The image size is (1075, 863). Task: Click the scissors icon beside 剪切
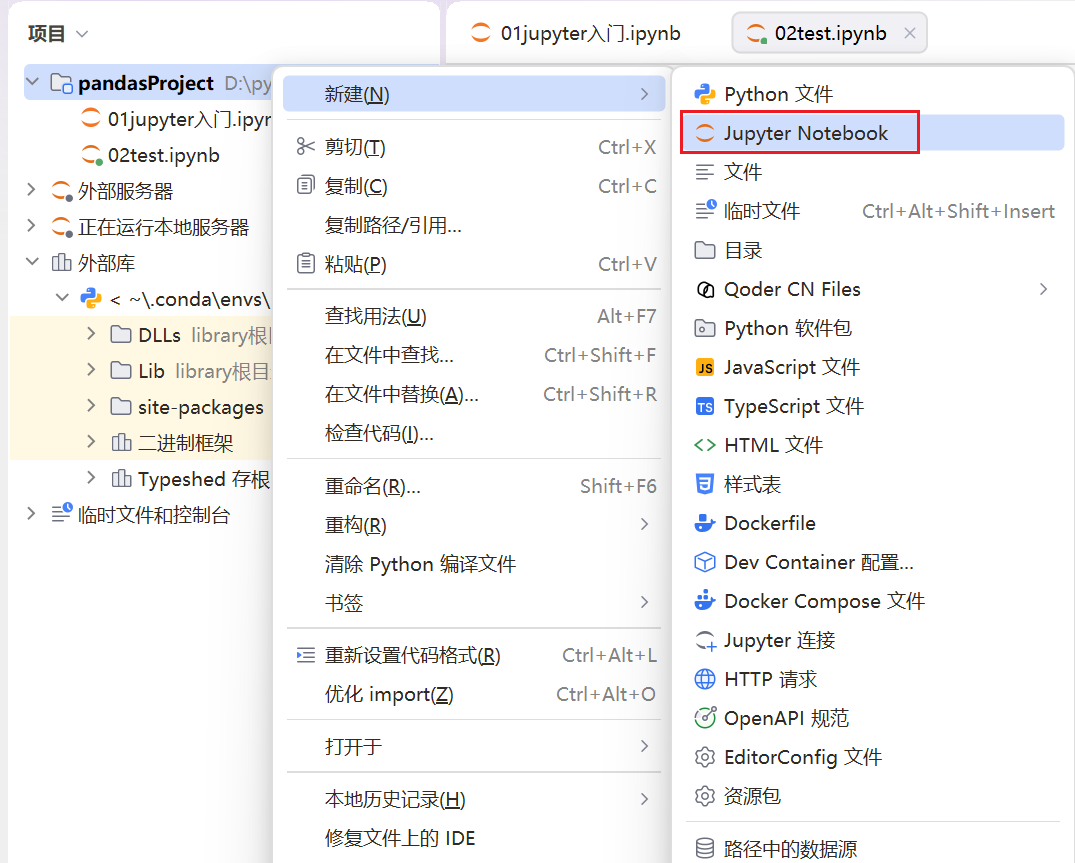tap(305, 147)
